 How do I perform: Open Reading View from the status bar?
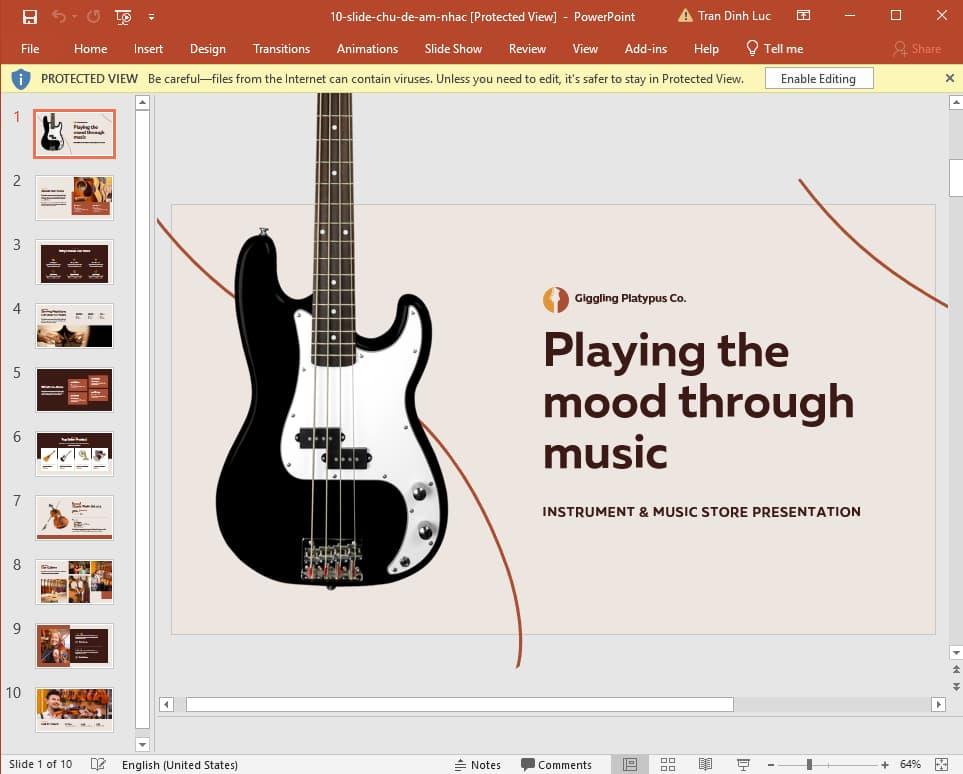pyautogui.click(x=704, y=764)
